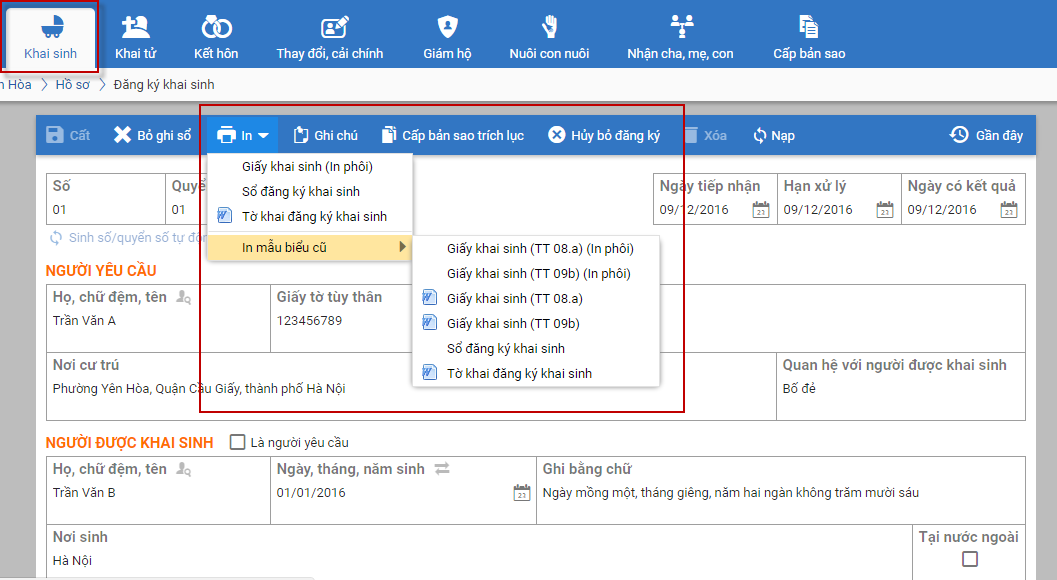The width and height of the screenshot is (1057, 580).
Task: Tick the Là người yêu cầu checkbox
Action: [238, 442]
